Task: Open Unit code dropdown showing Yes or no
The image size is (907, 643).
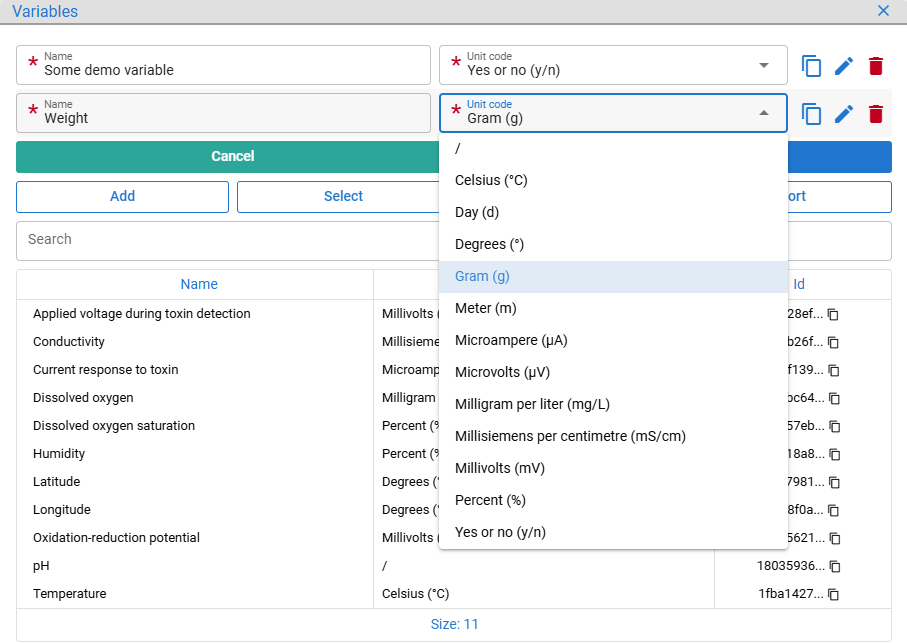Action: tap(613, 65)
